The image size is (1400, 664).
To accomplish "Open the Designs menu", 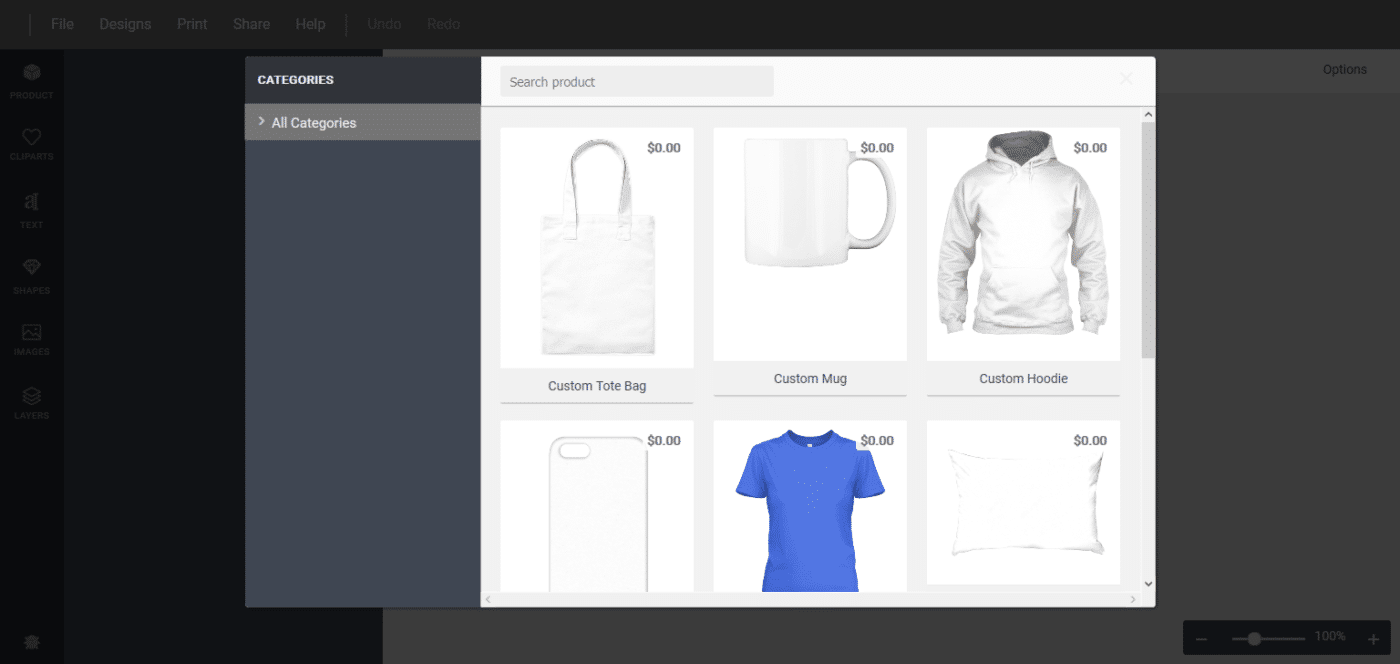I will tap(125, 24).
